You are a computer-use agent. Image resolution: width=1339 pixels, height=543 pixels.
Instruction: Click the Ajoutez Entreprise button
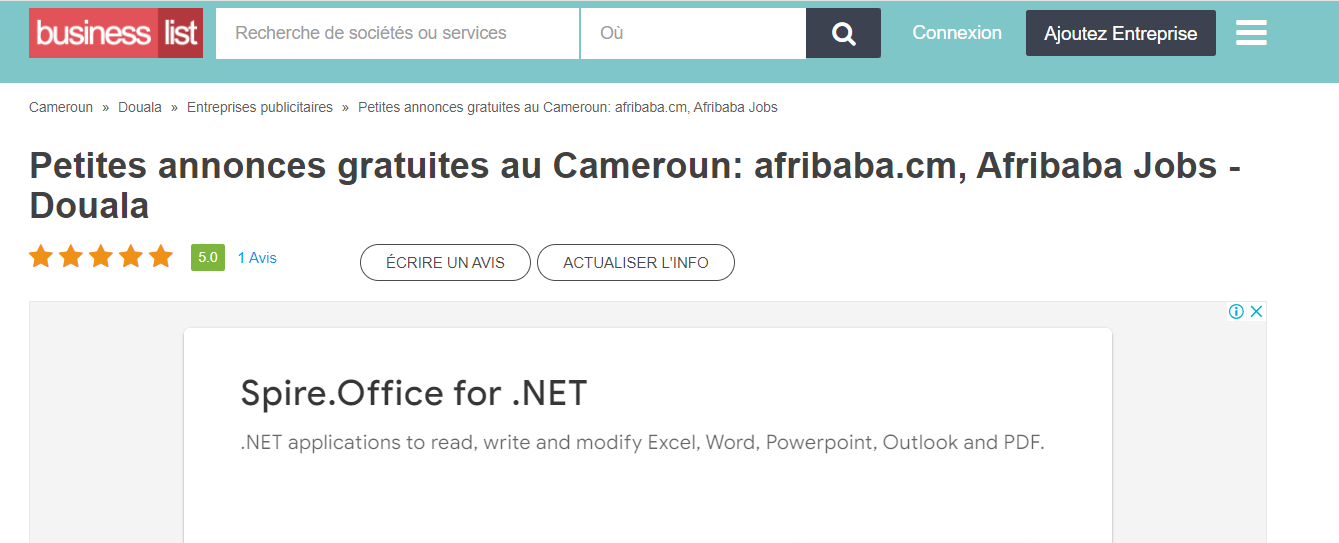click(x=1121, y=33)
